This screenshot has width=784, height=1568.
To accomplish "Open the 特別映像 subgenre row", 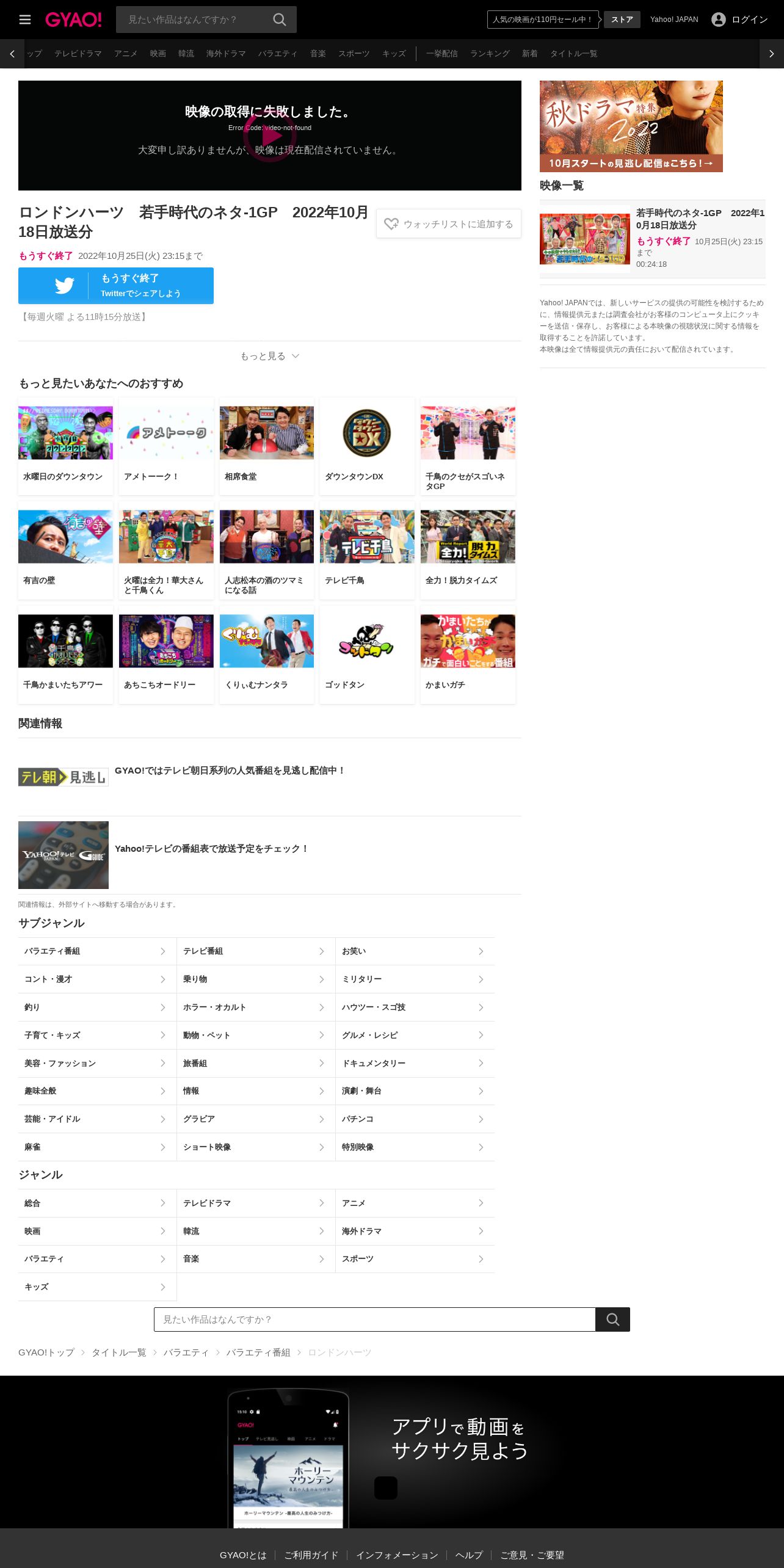I will 415,1147.
